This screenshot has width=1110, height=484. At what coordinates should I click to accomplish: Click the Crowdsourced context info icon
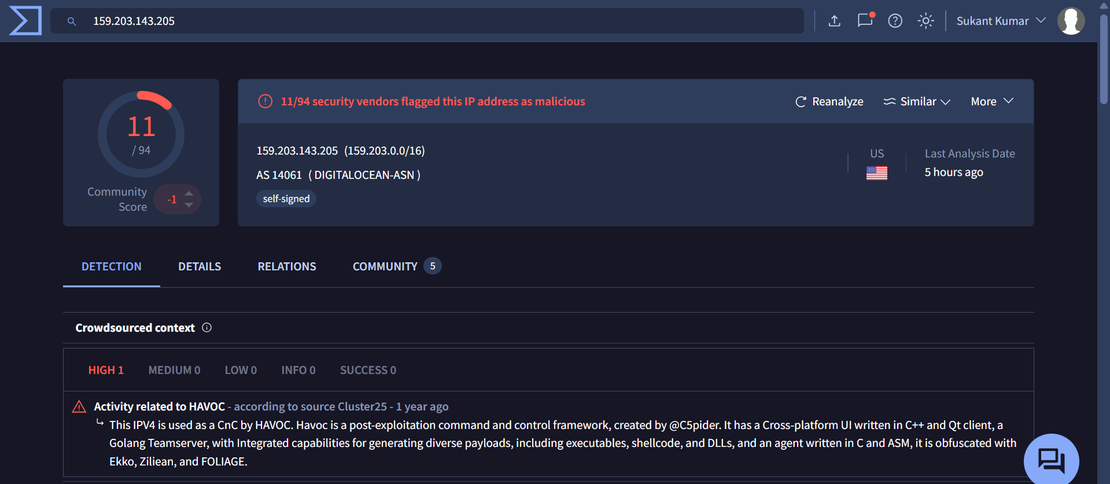tap(207, 328)
